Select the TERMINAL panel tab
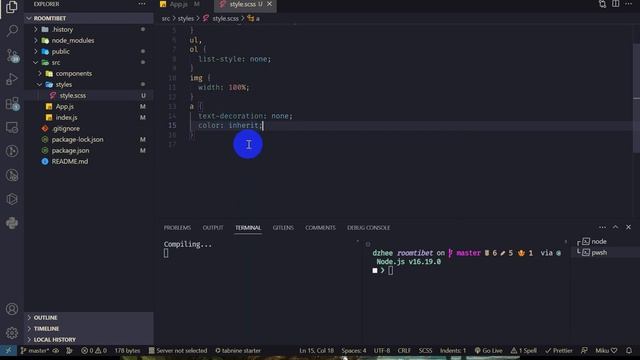640x360 pixels. click(248, 227)
